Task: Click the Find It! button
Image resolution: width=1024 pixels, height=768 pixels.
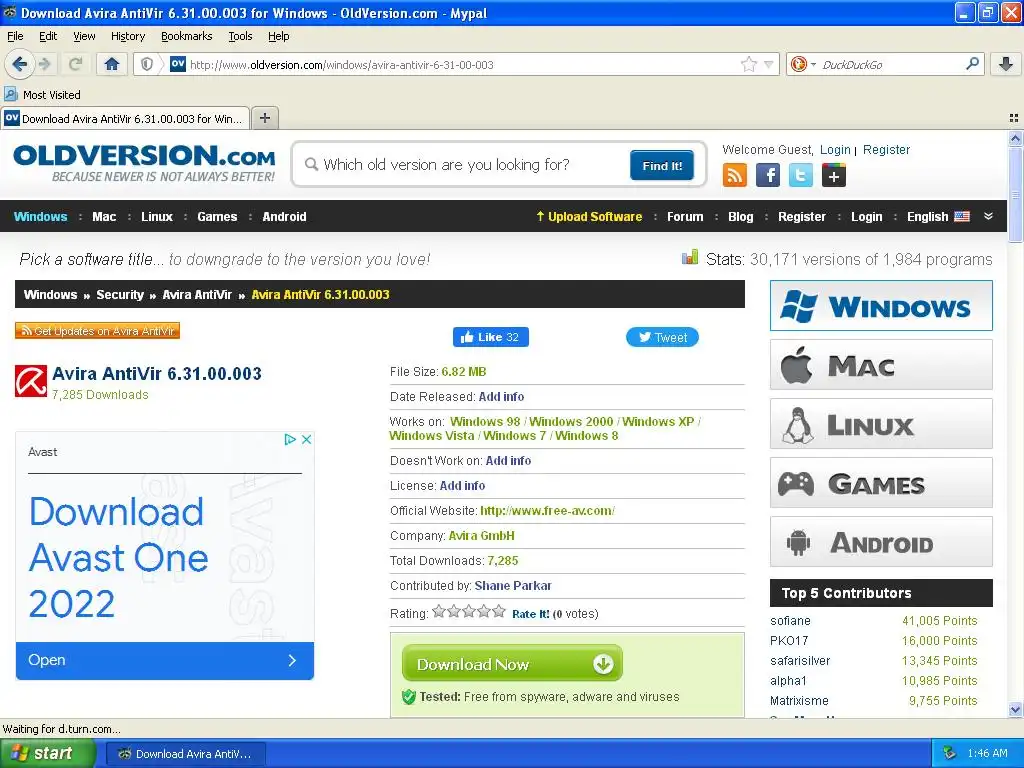Action: click(x=662, y=165)
